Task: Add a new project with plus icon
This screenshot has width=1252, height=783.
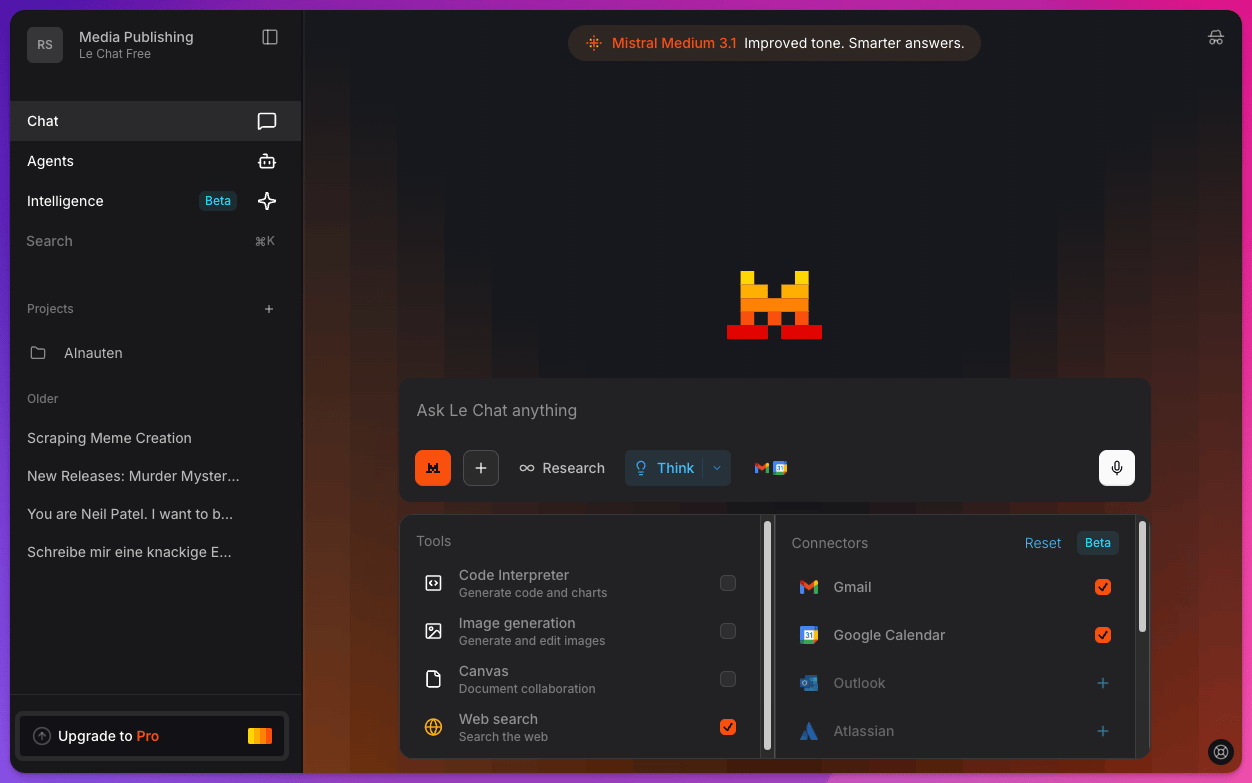Action: click(x=269, y=309)
